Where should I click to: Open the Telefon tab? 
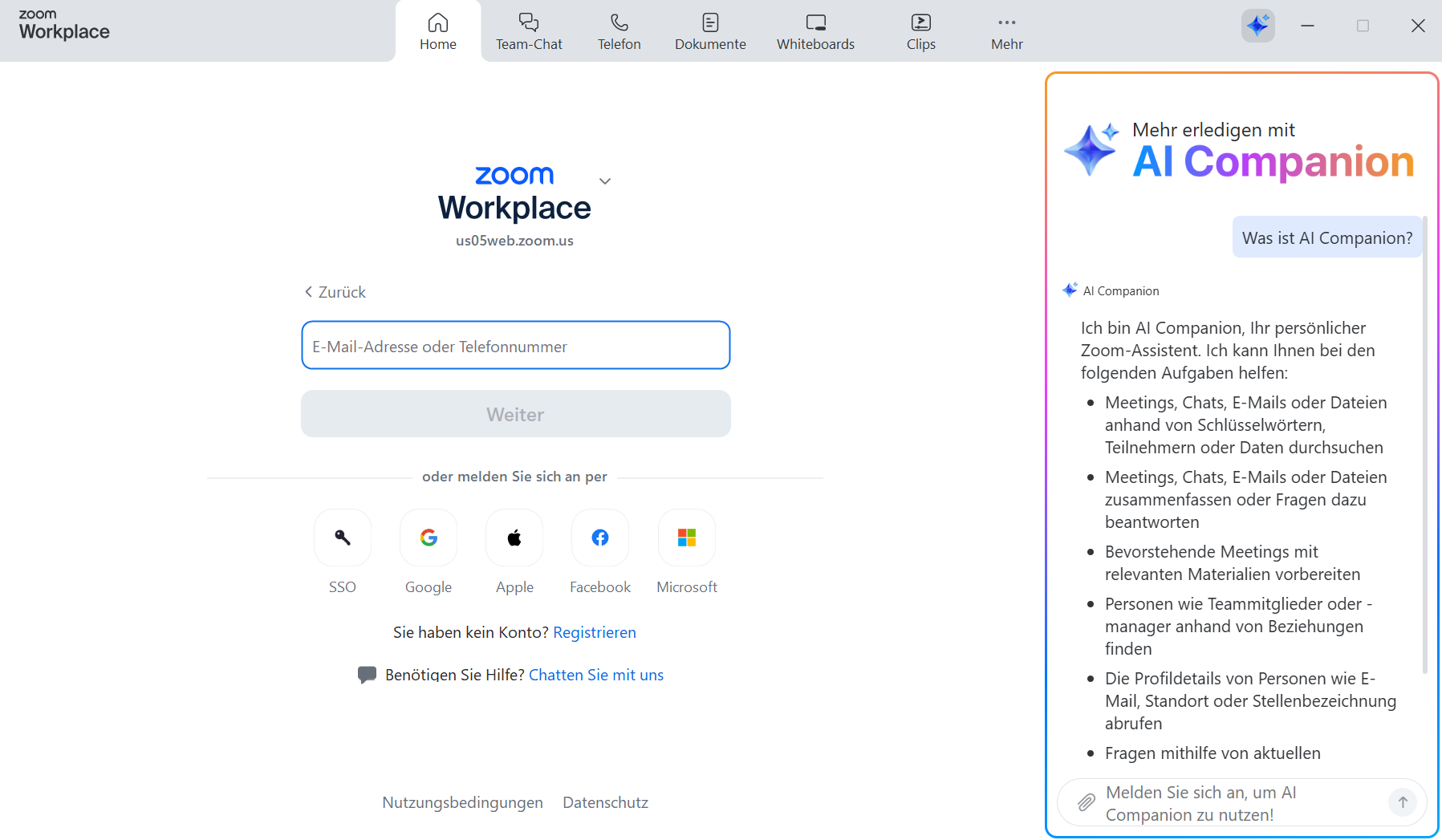[x=619, y=32]
